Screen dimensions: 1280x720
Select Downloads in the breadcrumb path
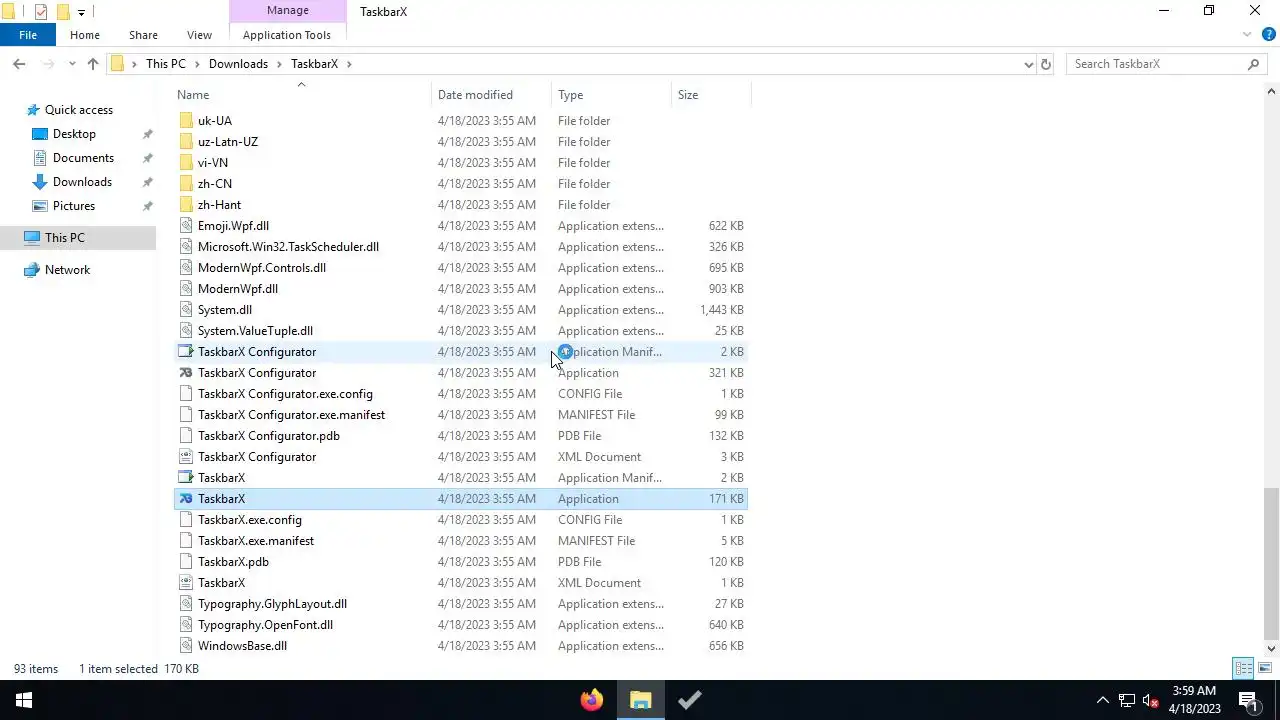pos(238,64)
